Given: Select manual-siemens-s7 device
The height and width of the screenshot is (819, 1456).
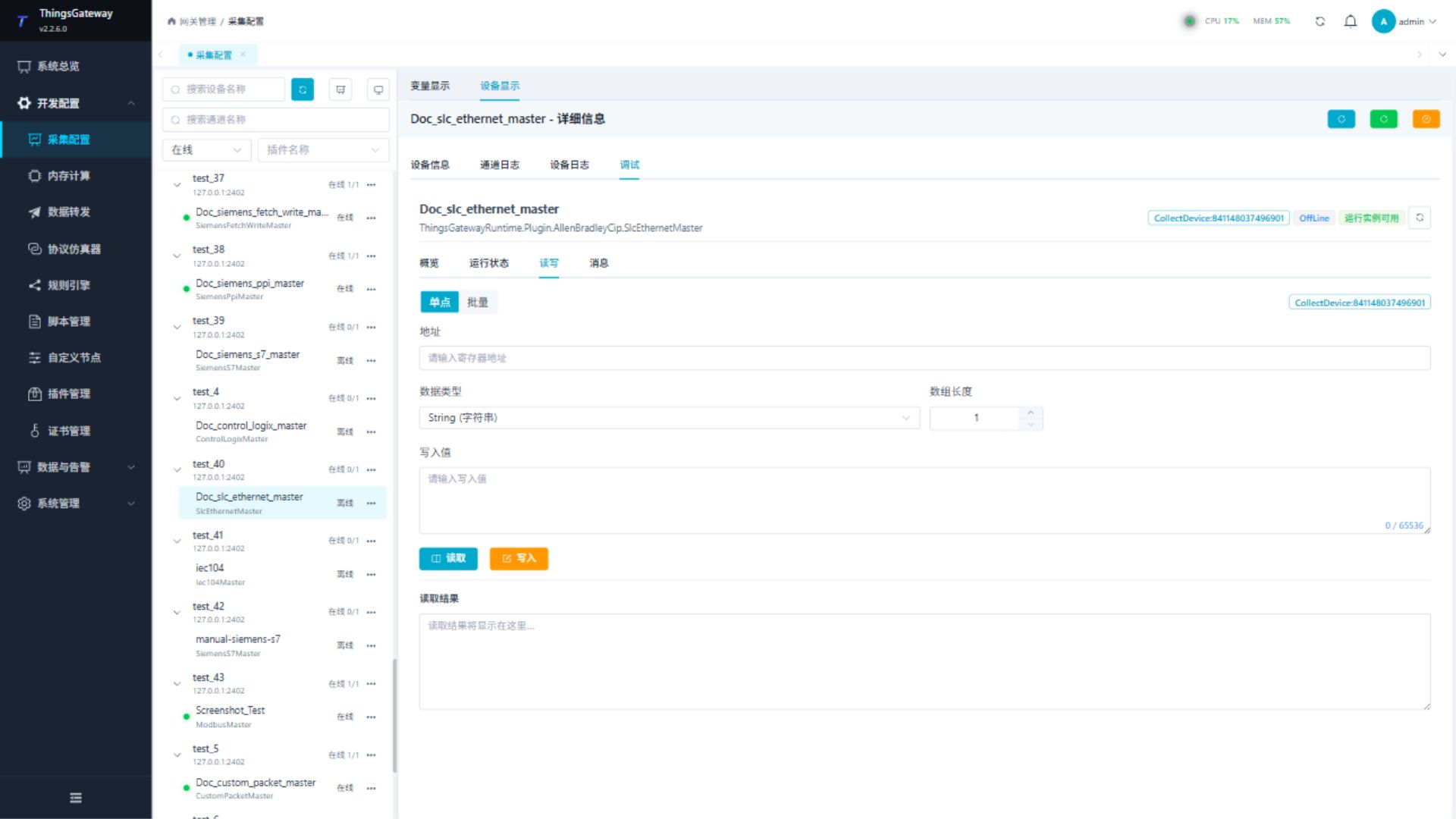Looking at the screenshot, I should (x=282, y=645).
